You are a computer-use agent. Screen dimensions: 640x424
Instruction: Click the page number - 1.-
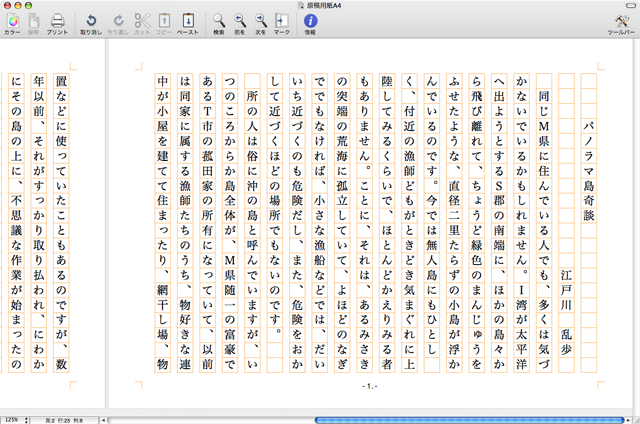pyautogui.click(x=370, y=386)
